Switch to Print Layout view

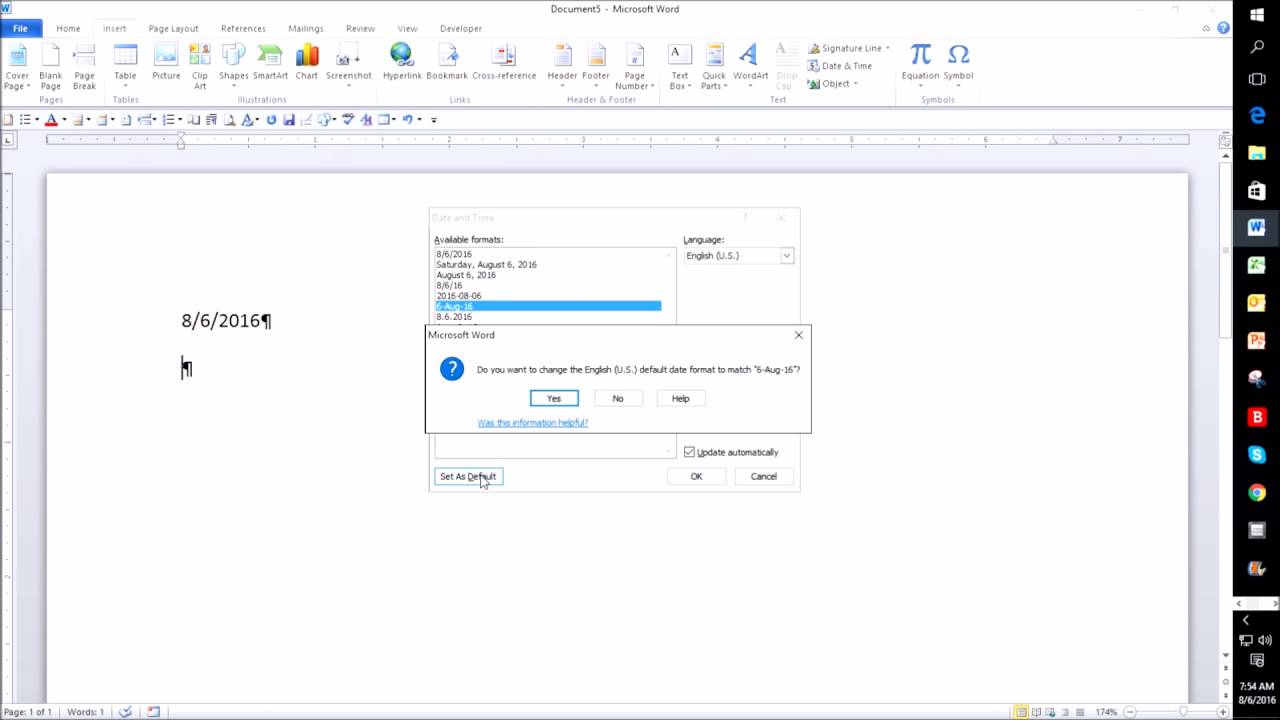coord(1020,712)
